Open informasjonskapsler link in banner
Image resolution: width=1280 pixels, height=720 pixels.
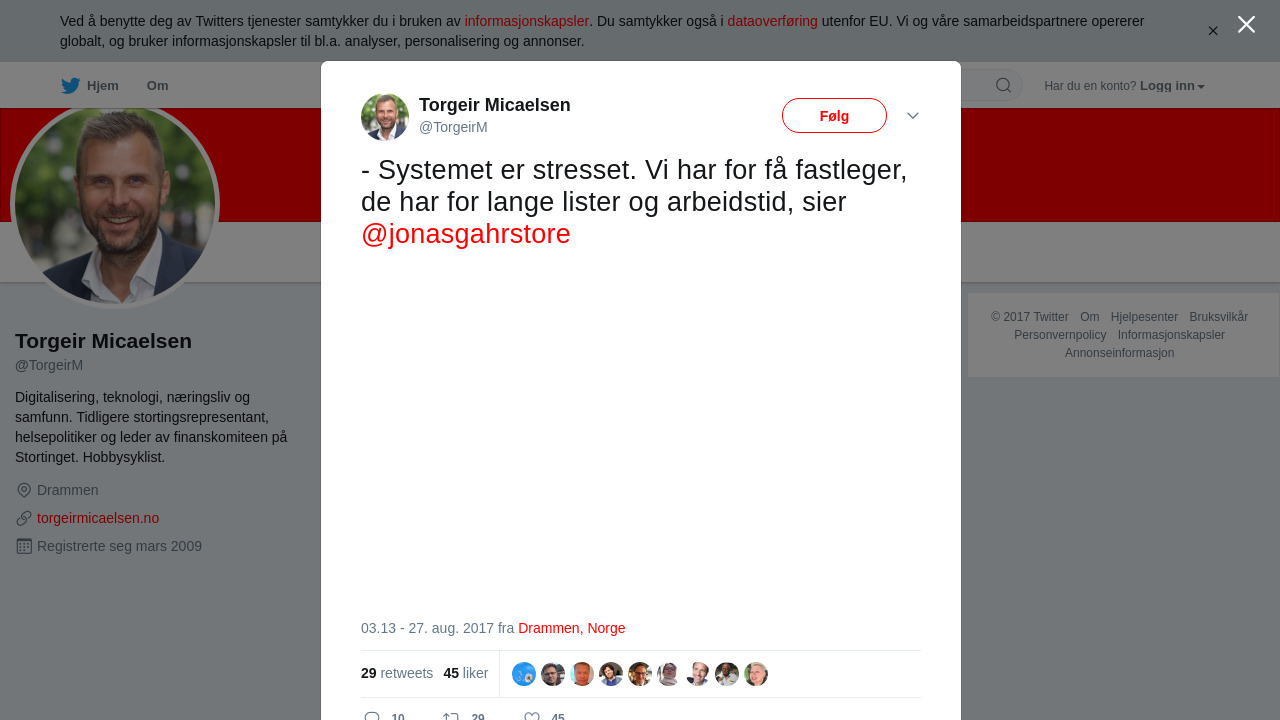coord(527,21)
